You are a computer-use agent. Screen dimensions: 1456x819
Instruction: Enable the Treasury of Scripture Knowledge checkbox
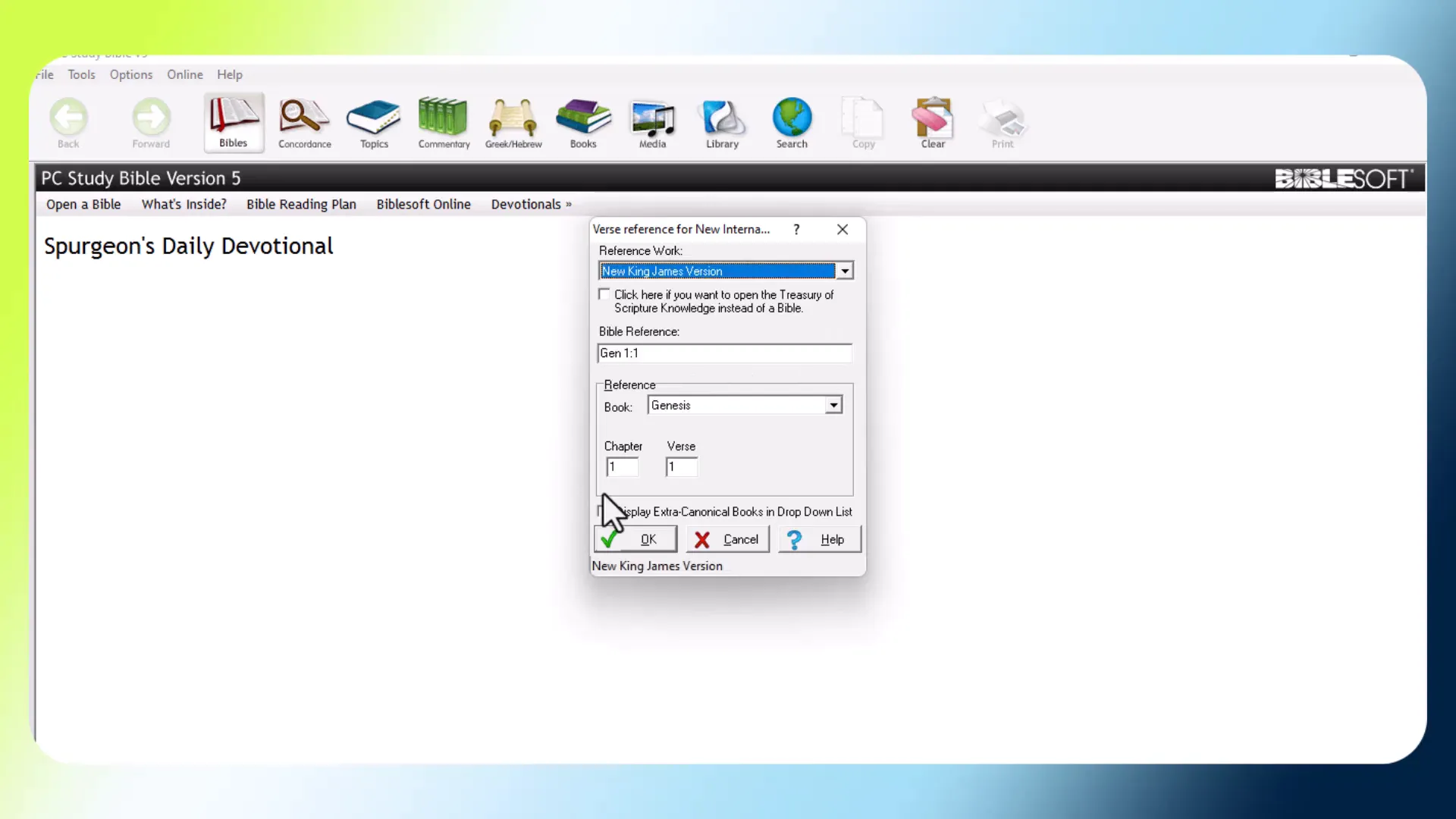tap(604, 294)
